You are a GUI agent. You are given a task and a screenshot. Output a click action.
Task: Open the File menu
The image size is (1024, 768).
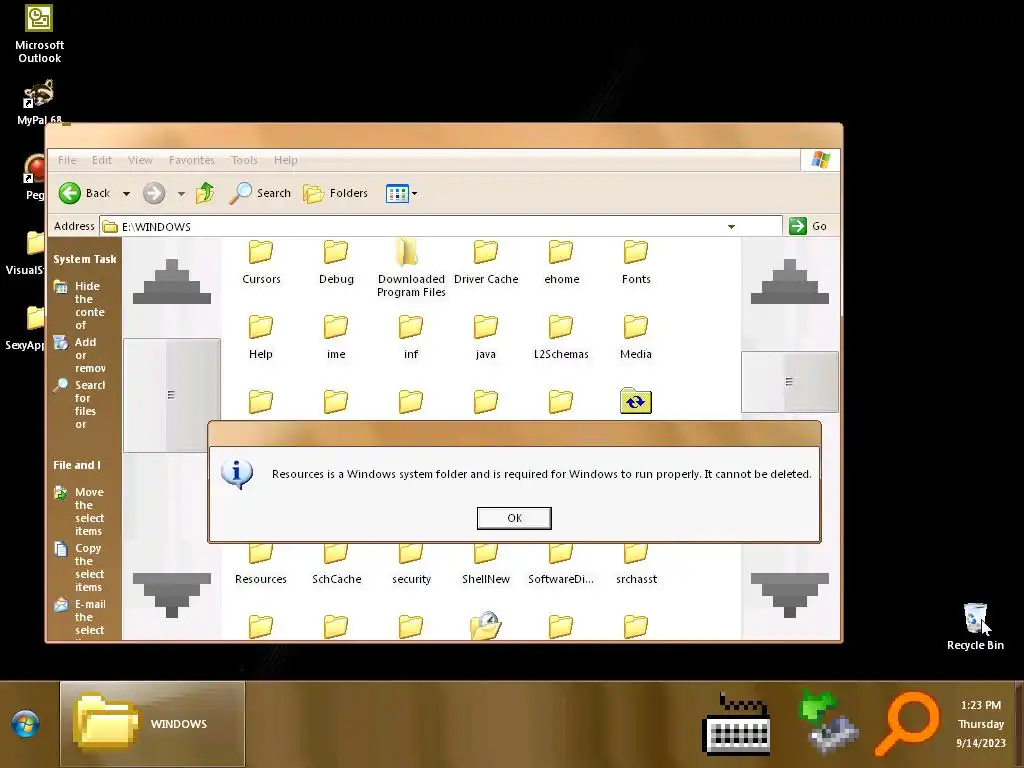coord(67,160)
